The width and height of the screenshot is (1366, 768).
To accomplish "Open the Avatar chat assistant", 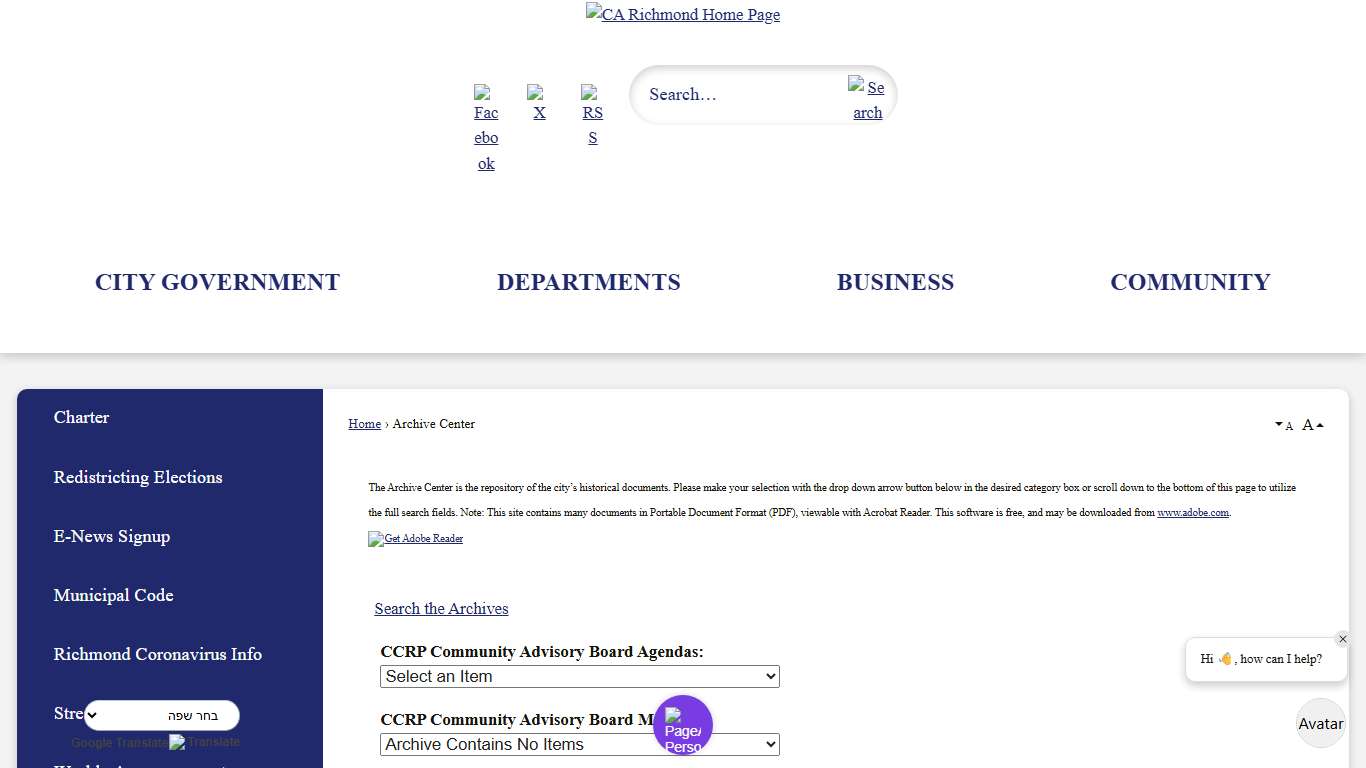I will [1320, 723].
